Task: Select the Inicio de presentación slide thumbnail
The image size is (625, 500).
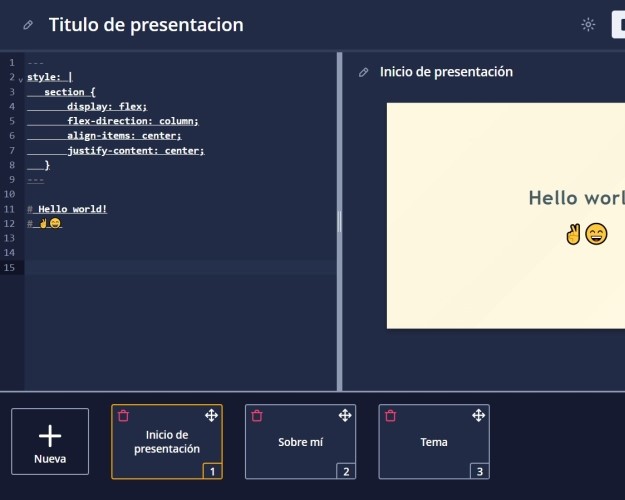Action: [x=166, y=442]
